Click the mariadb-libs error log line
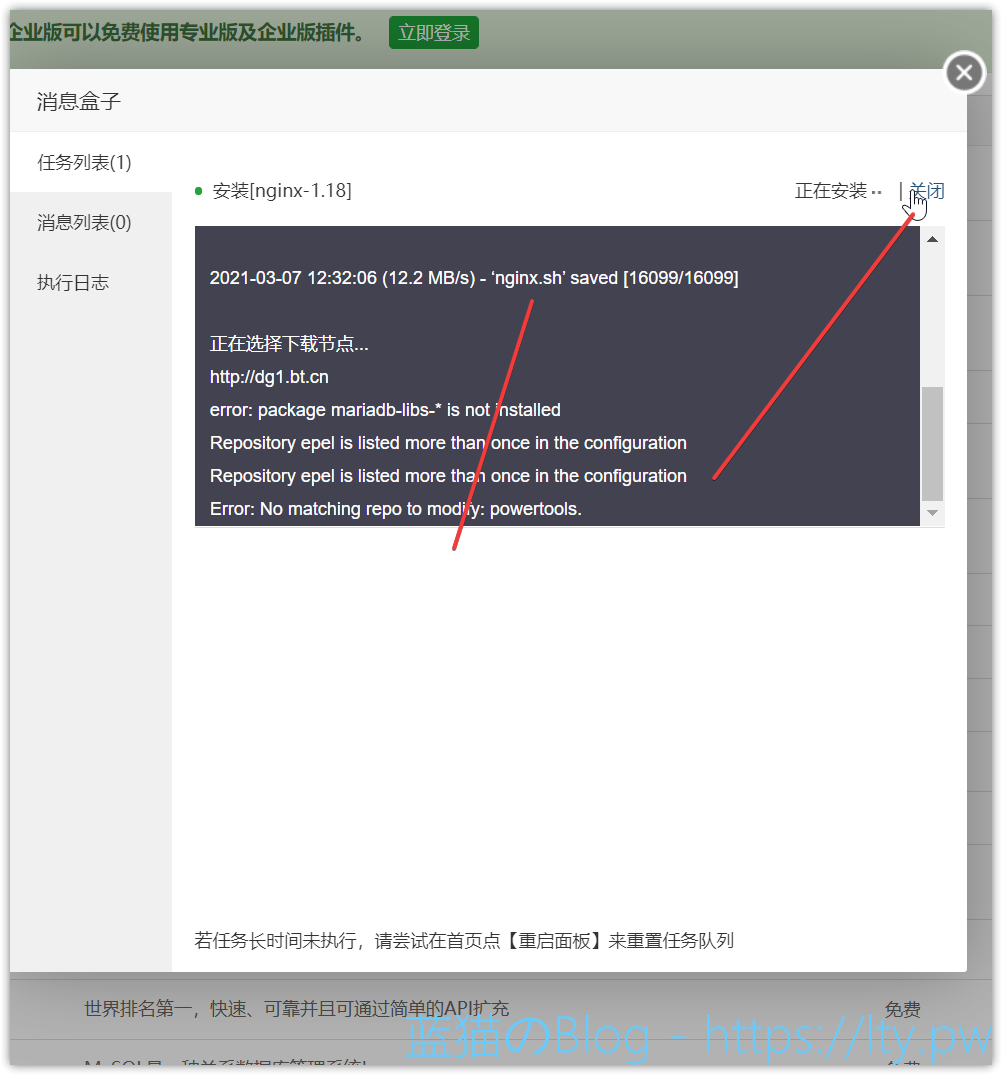 pos(385,410)
